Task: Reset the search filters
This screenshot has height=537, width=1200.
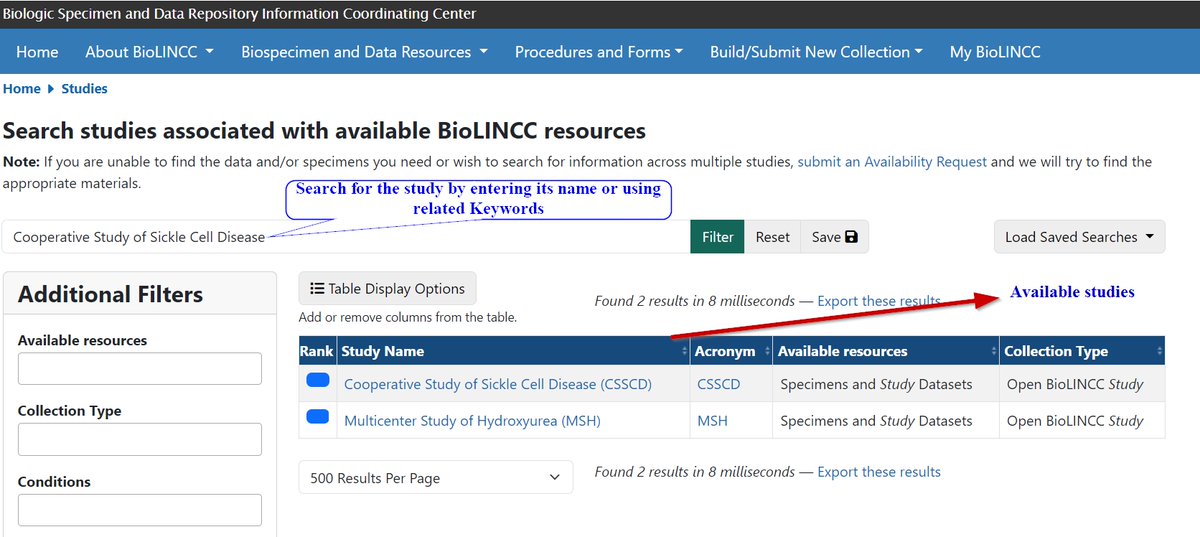Action: point(772,237)
